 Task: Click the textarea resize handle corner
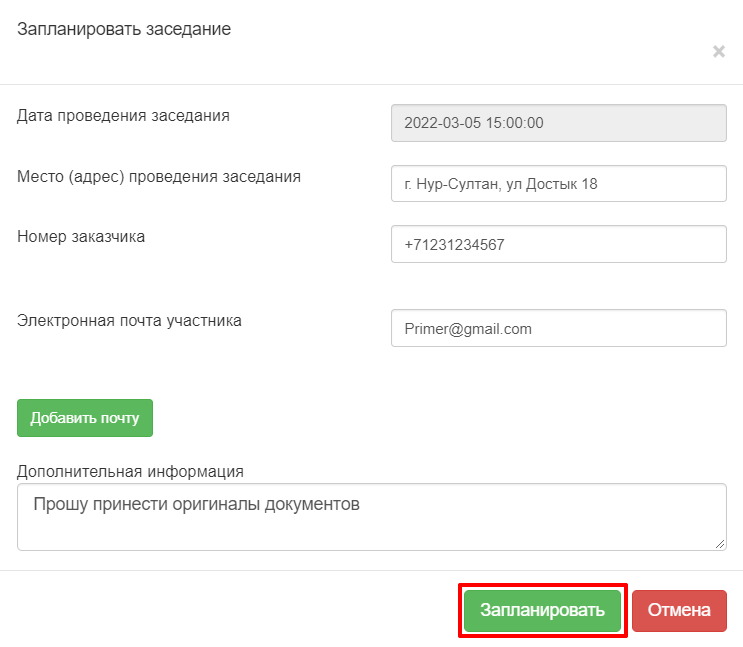(720, 544)
